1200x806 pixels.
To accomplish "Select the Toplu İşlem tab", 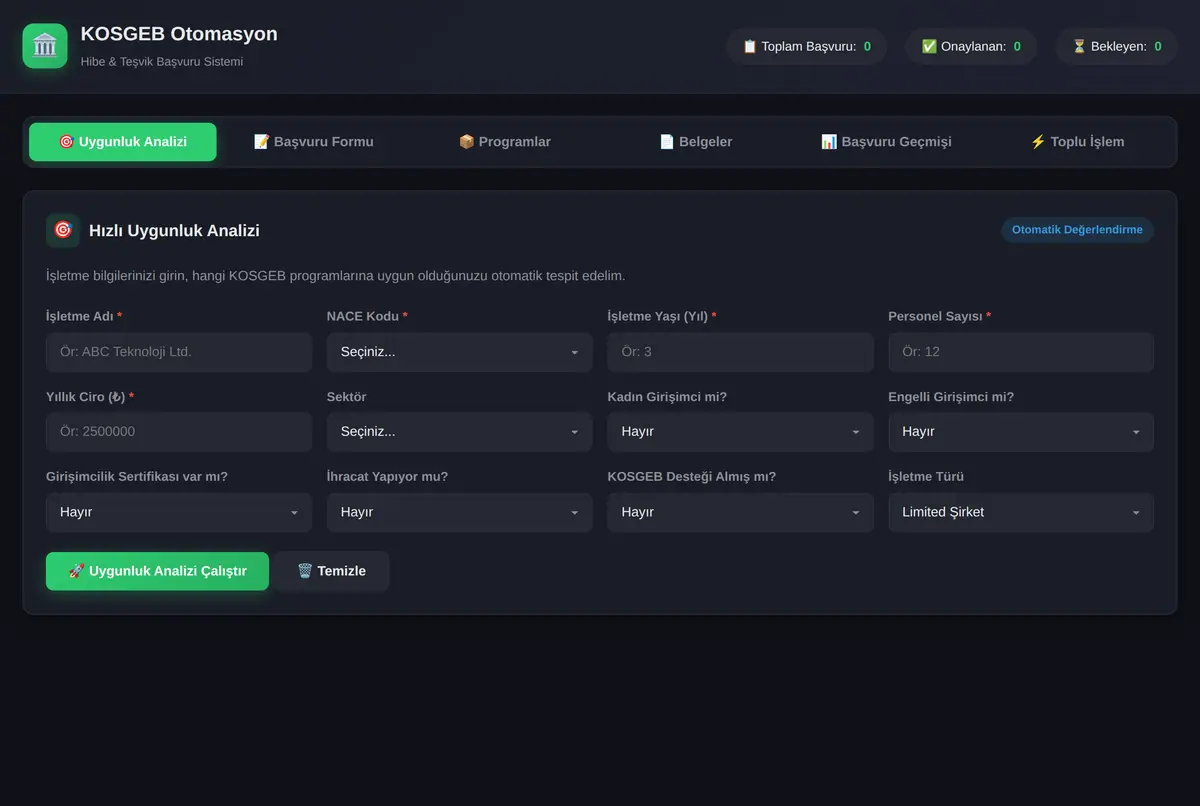I will (x=1077, y=142).
